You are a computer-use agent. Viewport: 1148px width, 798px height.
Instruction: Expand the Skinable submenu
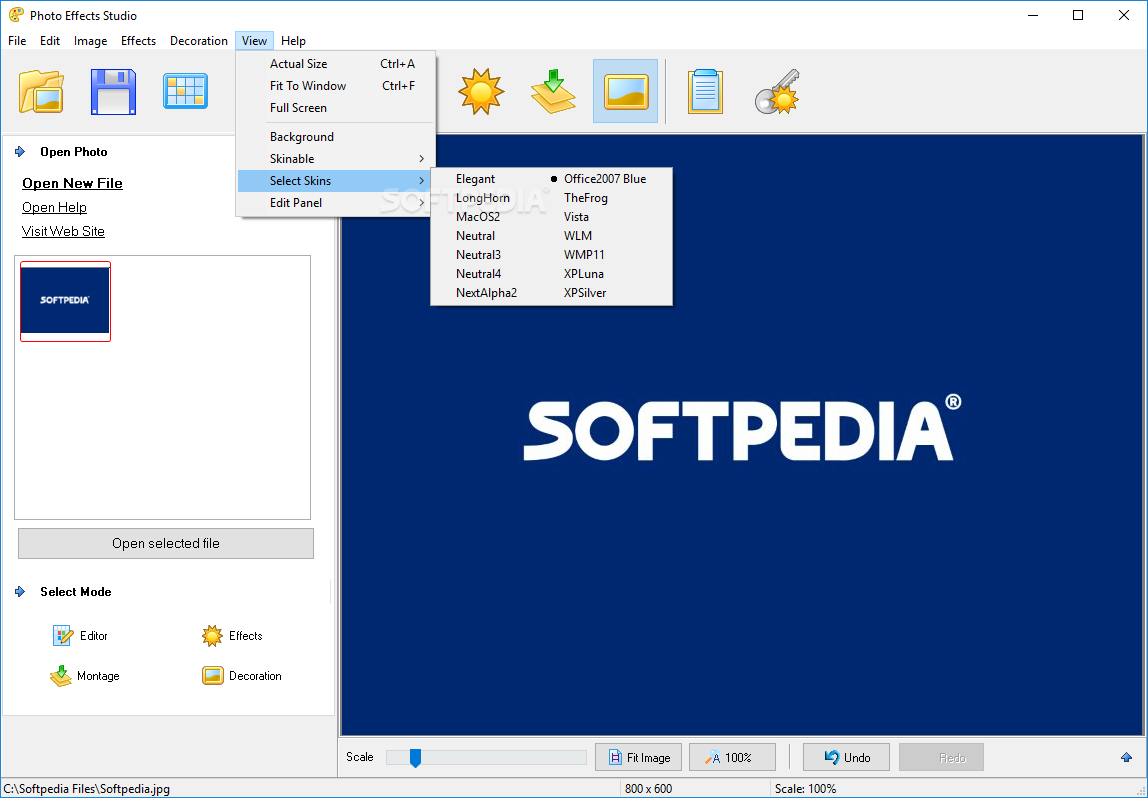(x=336, y=159)
